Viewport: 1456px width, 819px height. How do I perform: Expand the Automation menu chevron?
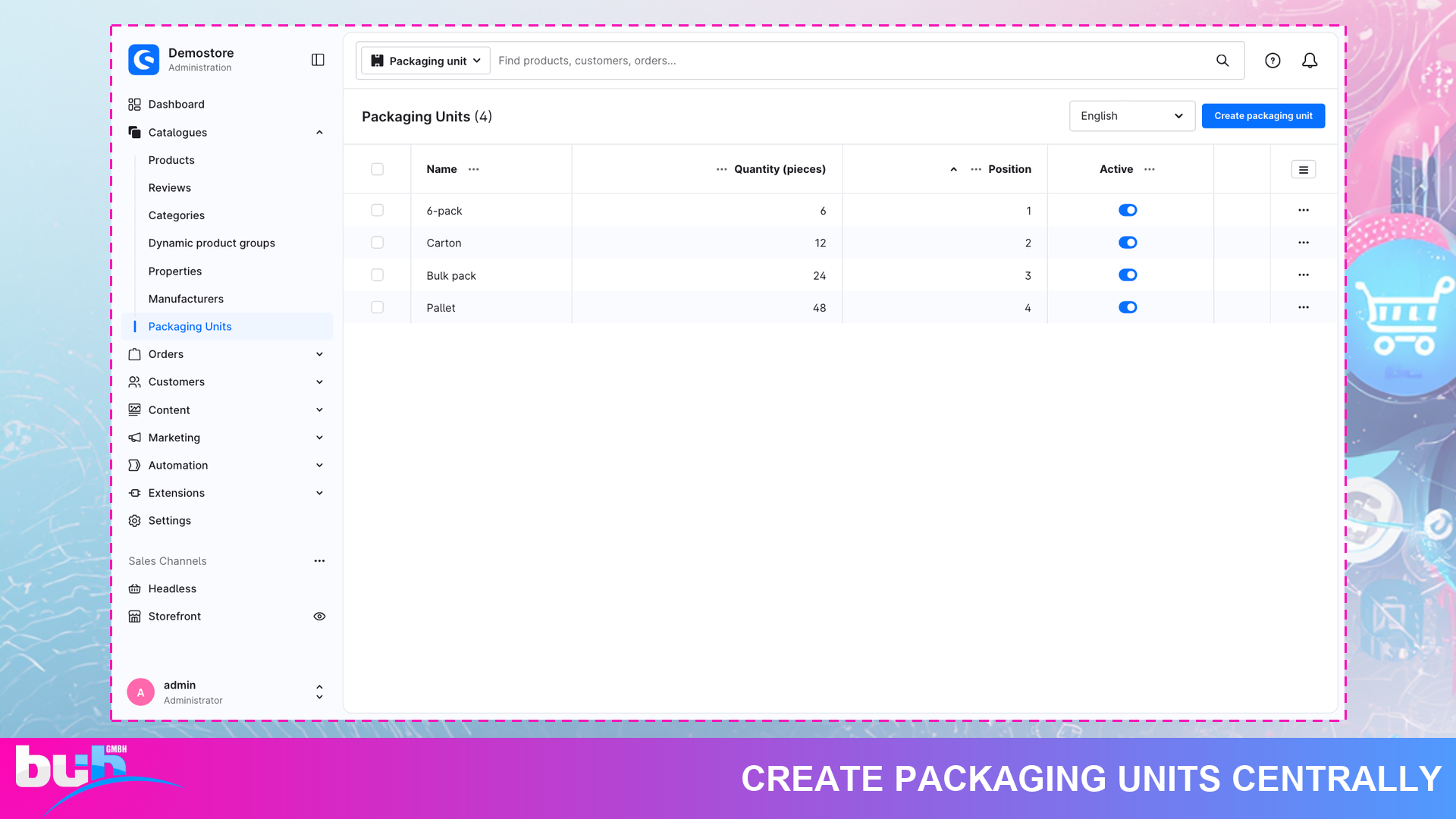click(x=319, y=466)
